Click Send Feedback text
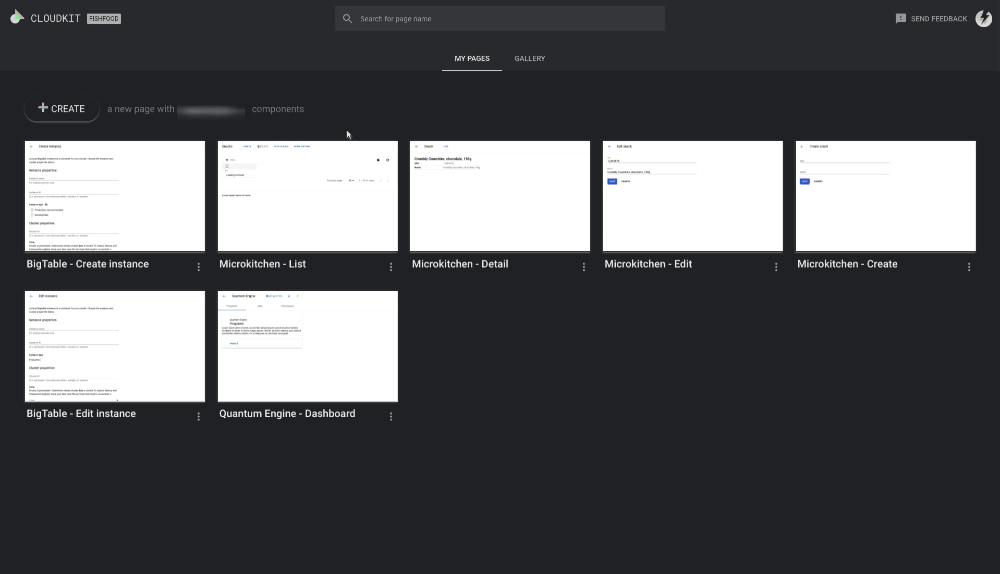1000x574 pixels. point(939,19)
